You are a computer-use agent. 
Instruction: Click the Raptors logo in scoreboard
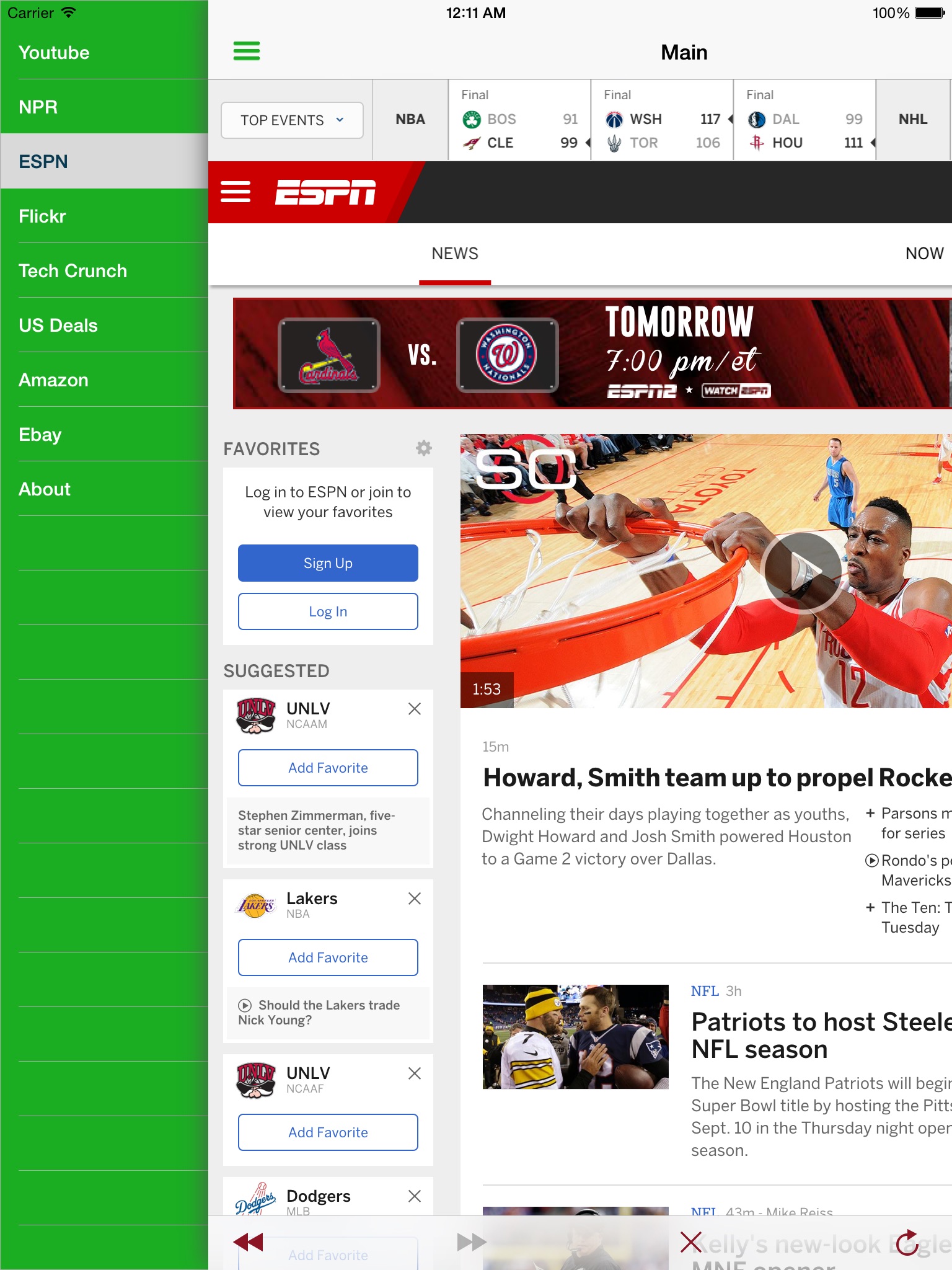coord(614,143)
